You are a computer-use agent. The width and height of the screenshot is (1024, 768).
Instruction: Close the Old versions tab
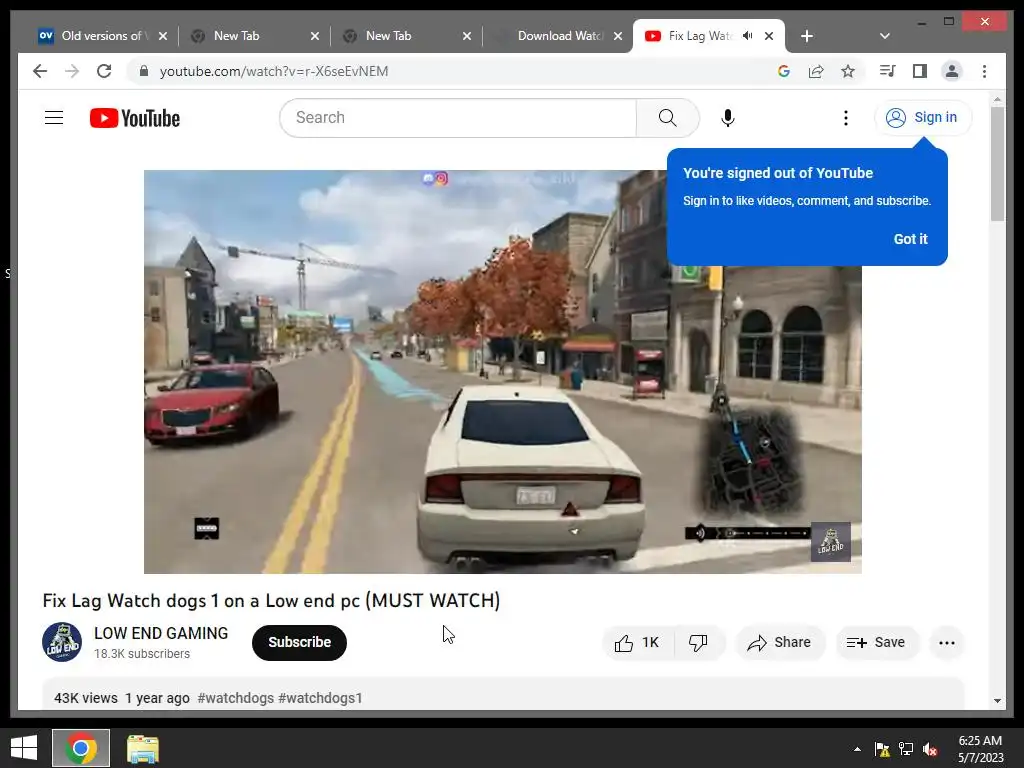[x=163, y=36]
